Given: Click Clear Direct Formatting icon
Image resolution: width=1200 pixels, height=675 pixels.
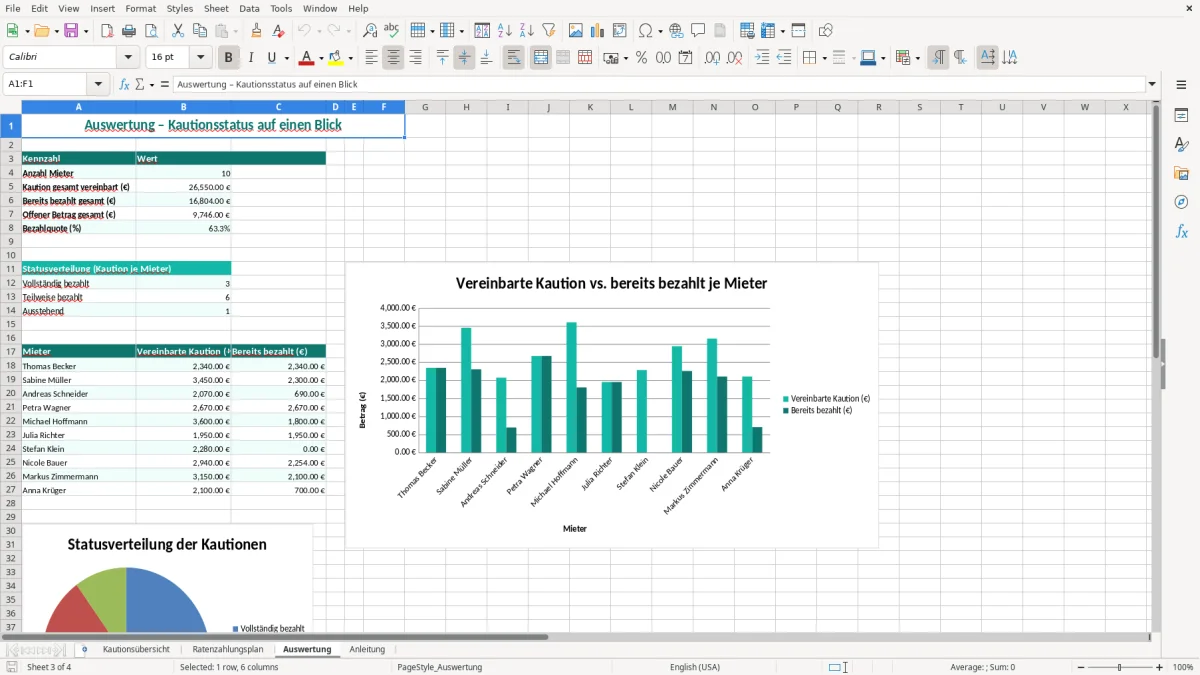Looking at the screenshot, I should 278,31.
